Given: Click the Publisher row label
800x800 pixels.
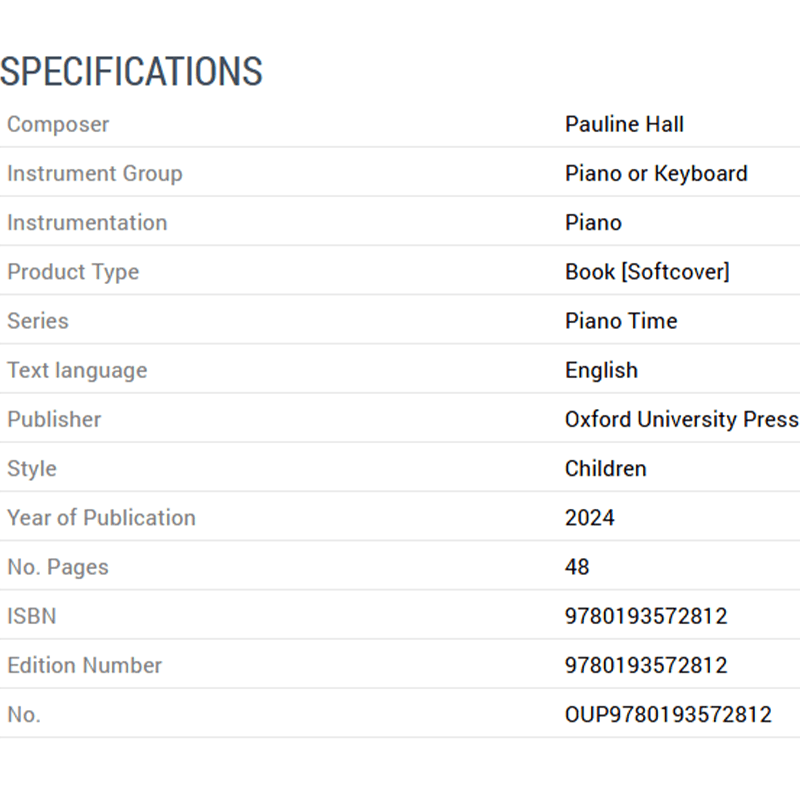Looking at the screenshot, I should pos(54,419).
